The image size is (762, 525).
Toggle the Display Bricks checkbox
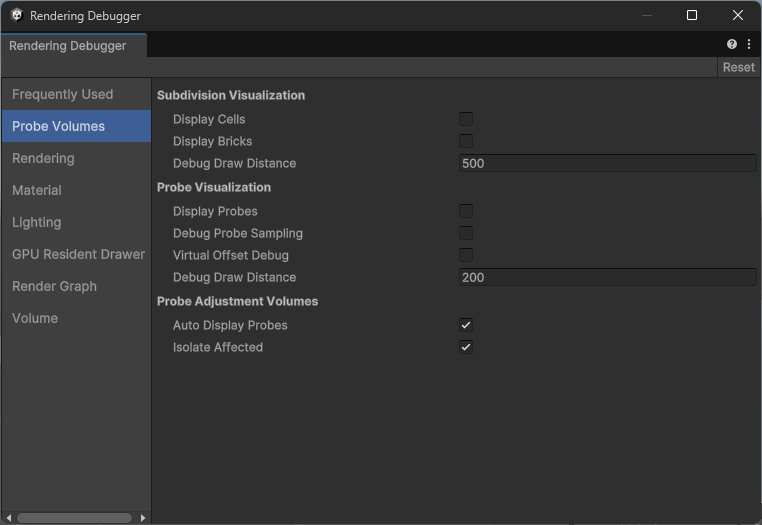(x=466, y=141)
